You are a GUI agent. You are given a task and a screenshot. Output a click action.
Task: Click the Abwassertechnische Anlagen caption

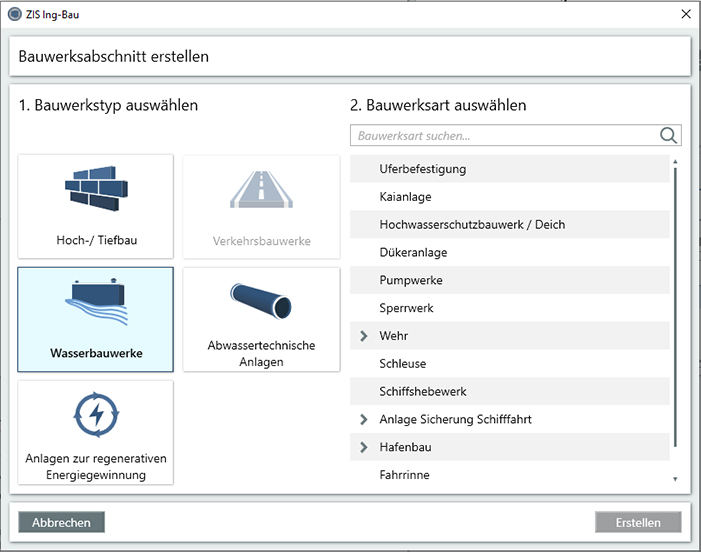(x=261, y=353)
